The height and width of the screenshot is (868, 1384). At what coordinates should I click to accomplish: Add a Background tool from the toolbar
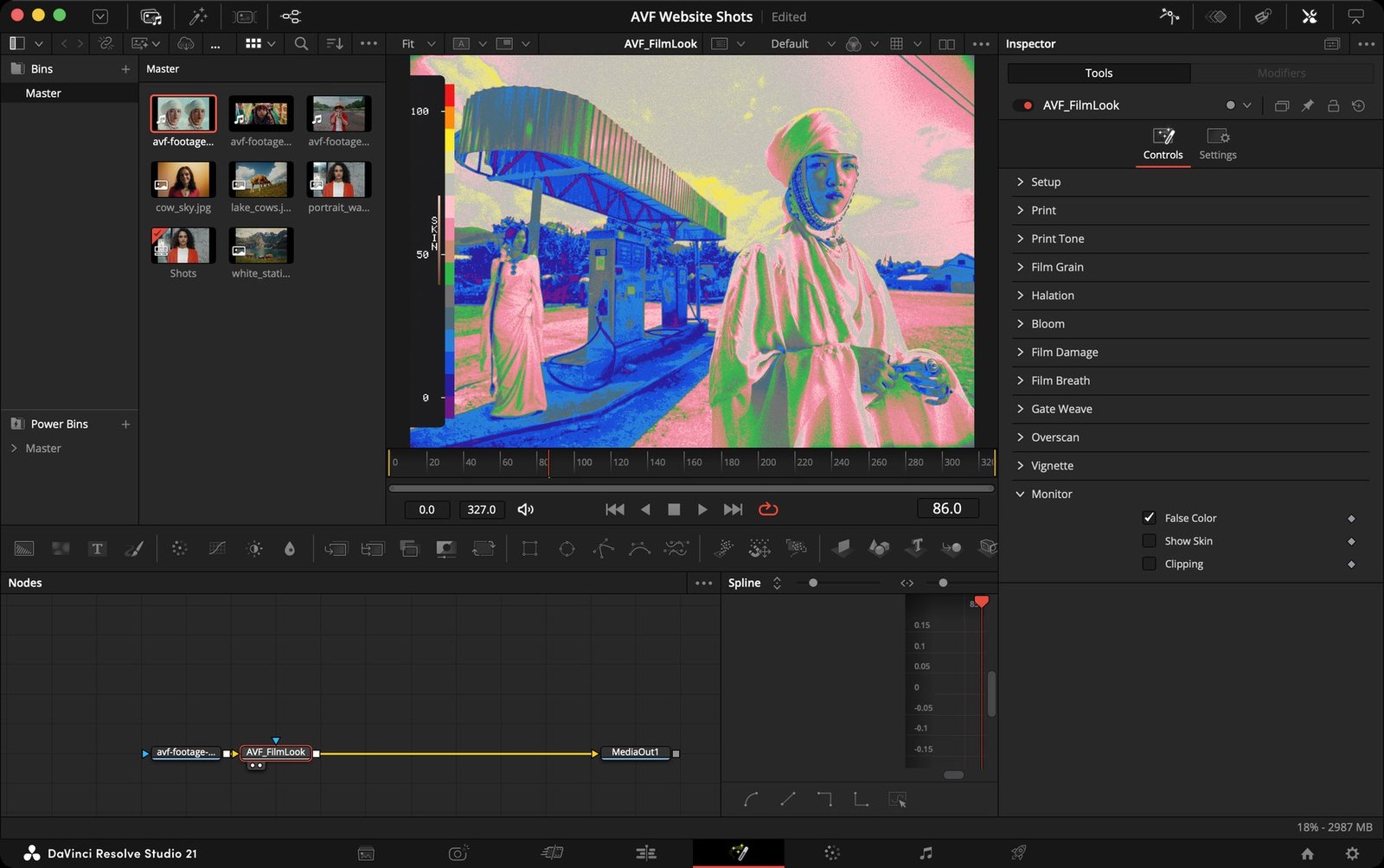(x=24, y=548)
